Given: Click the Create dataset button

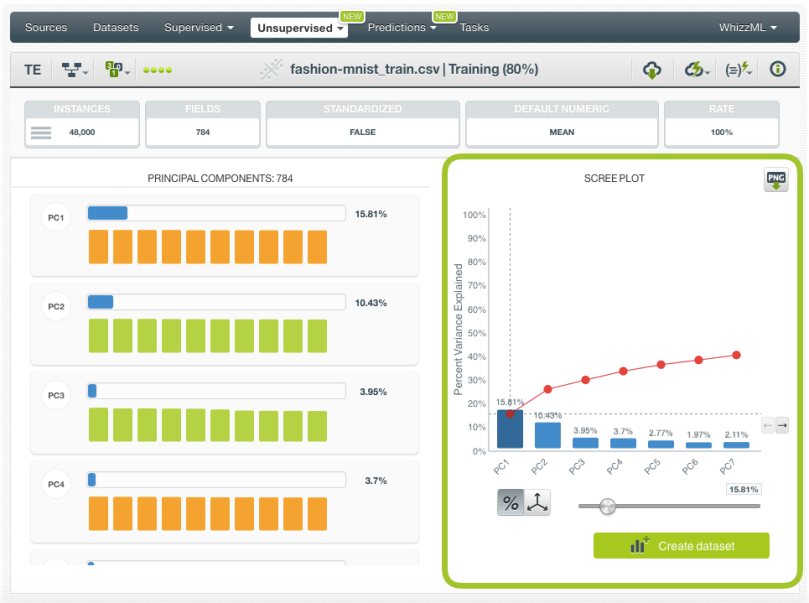Looking at the screenshot, I should click(x=681, y=546).
